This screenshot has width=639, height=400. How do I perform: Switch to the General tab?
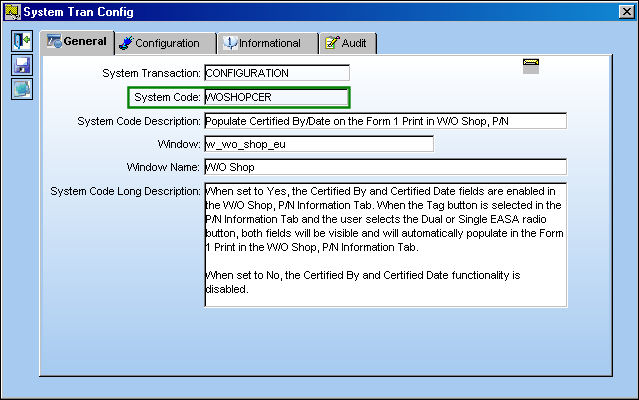[x=77, y=42]
